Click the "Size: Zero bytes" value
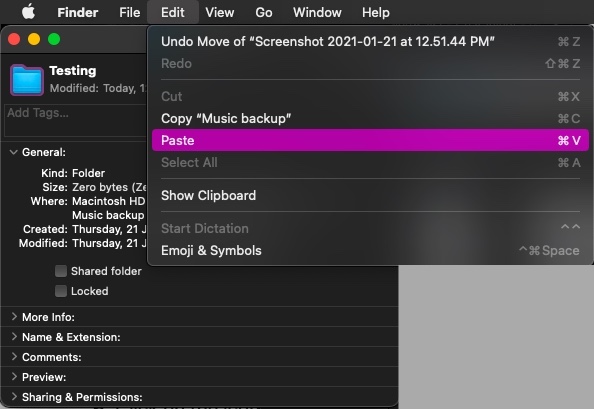This screenshot has width=594, height=409. pos(109,187)
